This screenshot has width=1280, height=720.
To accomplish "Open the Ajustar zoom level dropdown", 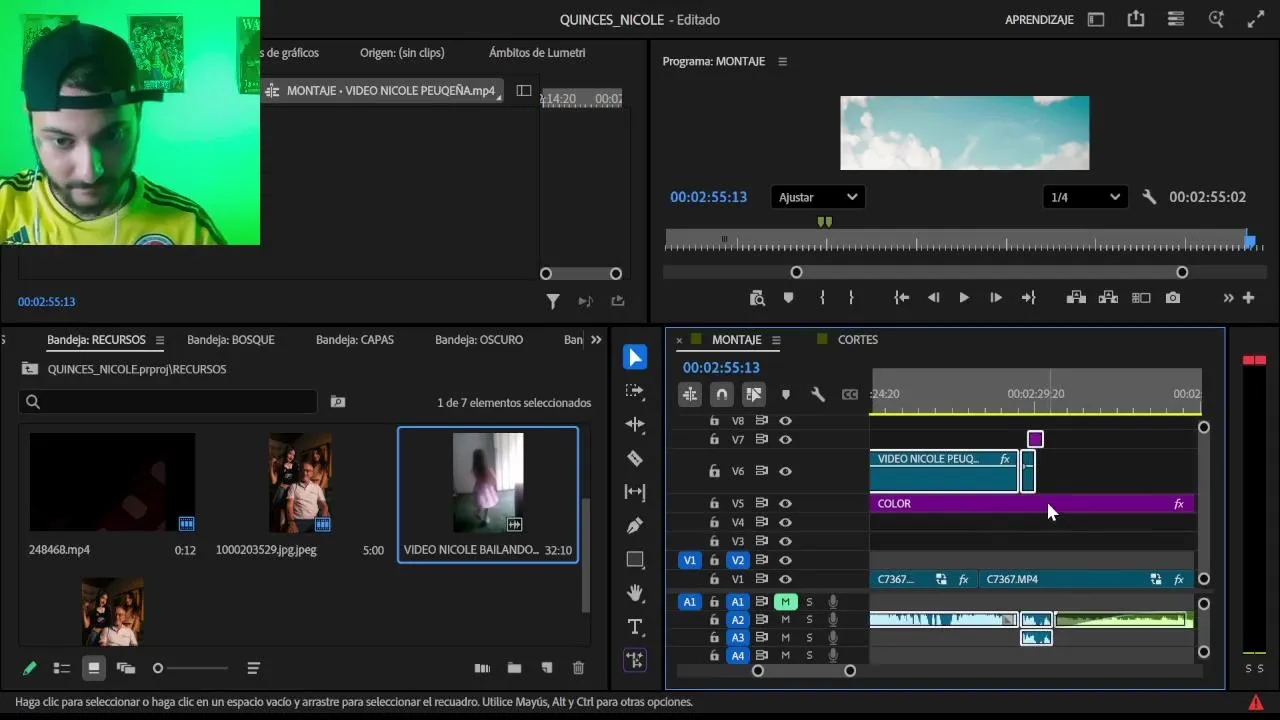I will pyautogui.click(x=818, y=197).
